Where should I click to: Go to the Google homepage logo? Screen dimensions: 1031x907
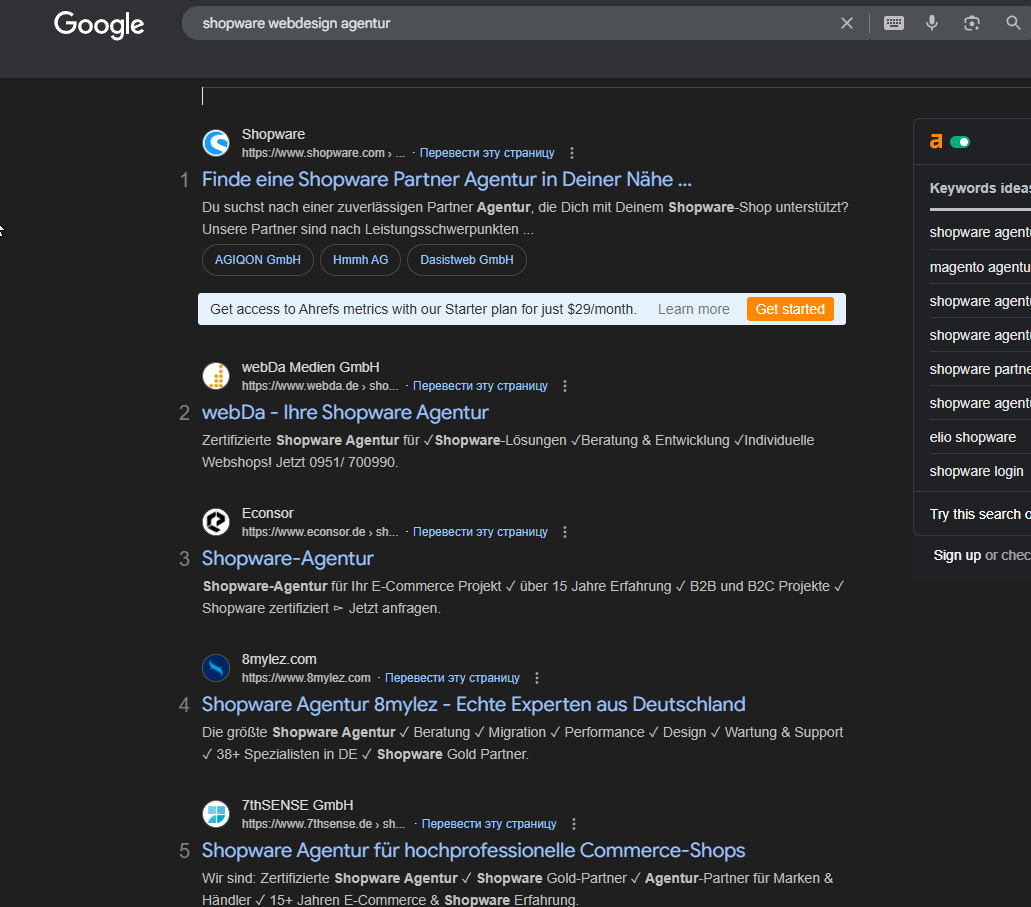point(99,24)
